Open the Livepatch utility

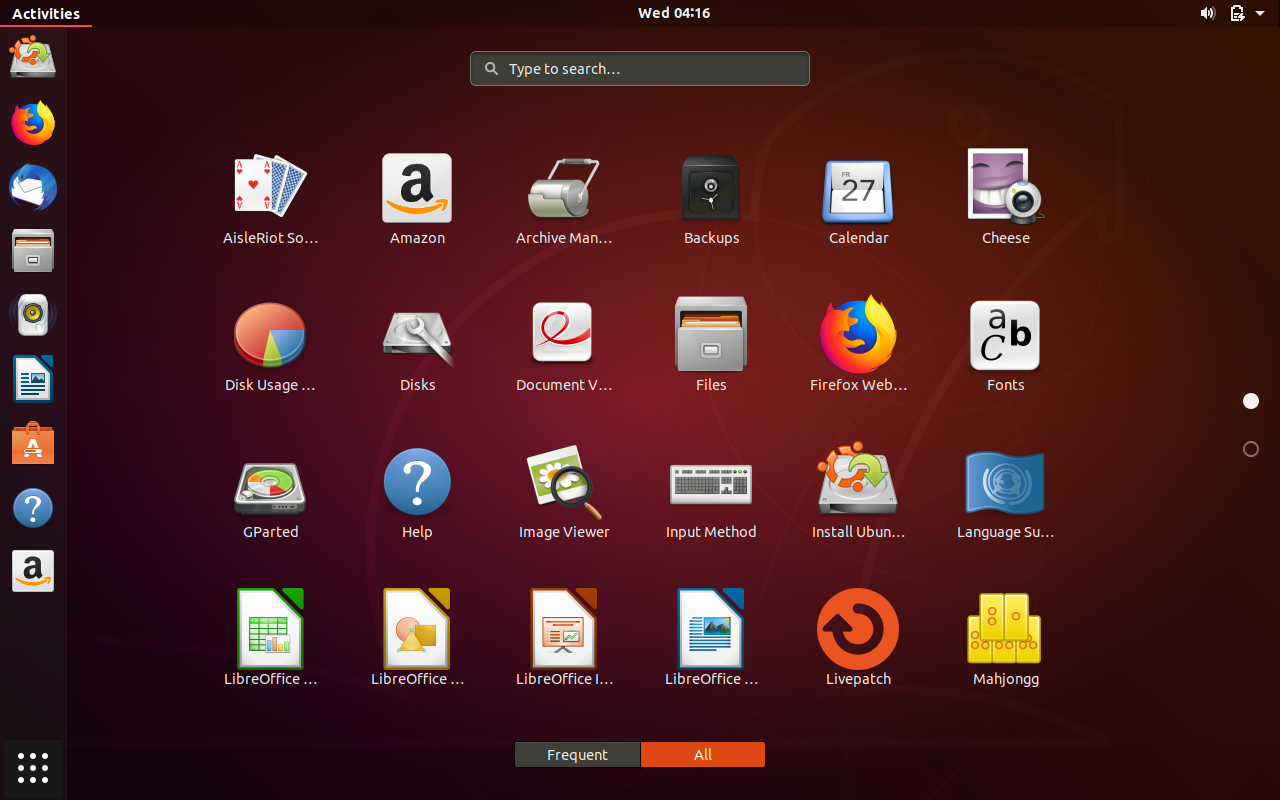tap(858, 628)
